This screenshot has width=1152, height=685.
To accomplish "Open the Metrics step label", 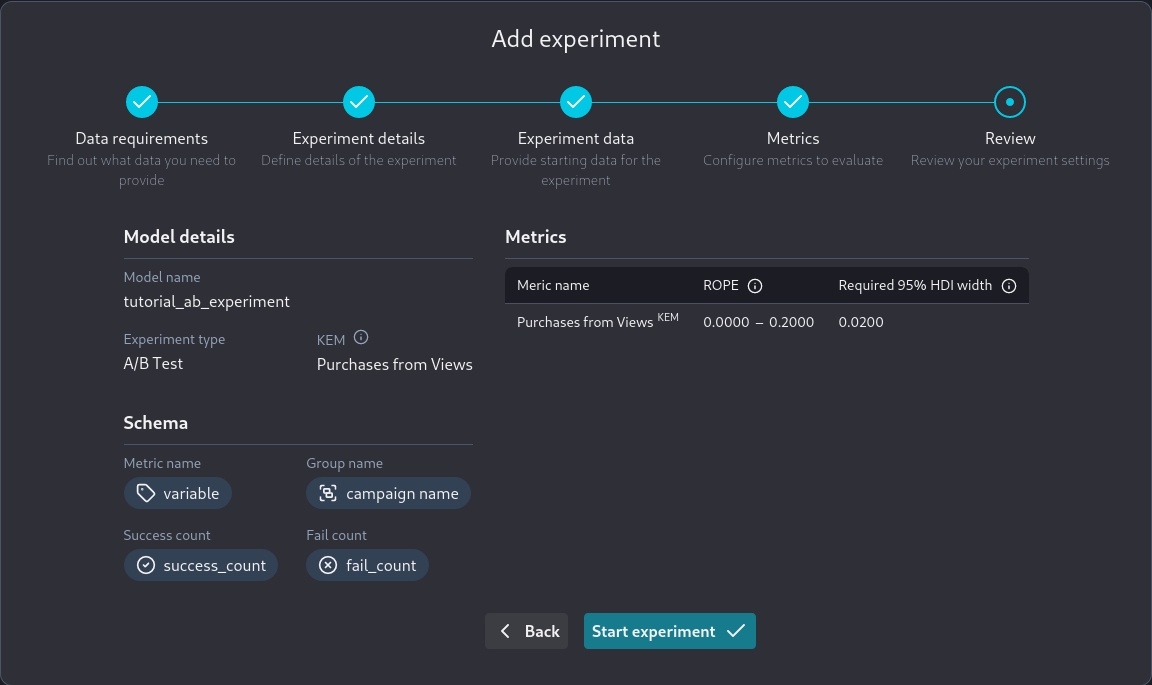I will click(x=793, y=139).
